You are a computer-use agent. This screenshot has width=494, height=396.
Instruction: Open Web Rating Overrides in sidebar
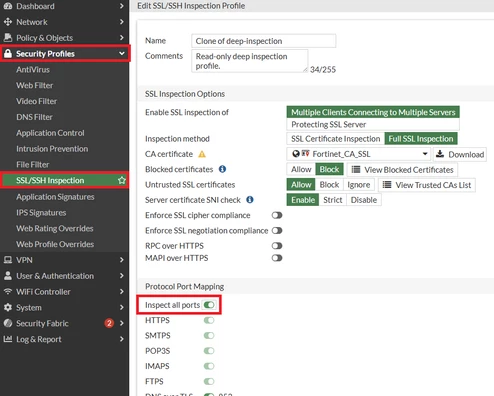[x=55, y=228]
